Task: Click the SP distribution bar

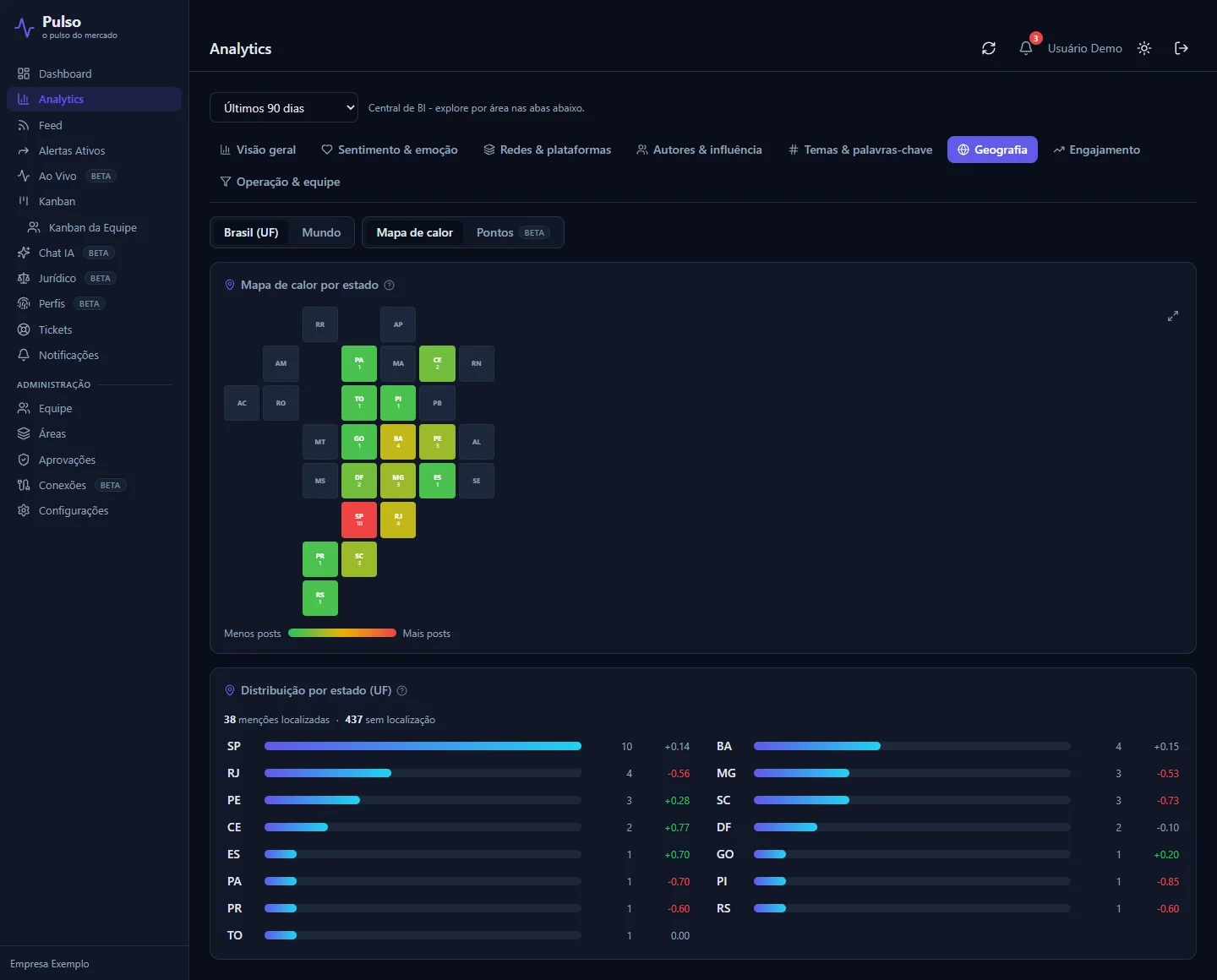Action: click(x=423, y=746)
